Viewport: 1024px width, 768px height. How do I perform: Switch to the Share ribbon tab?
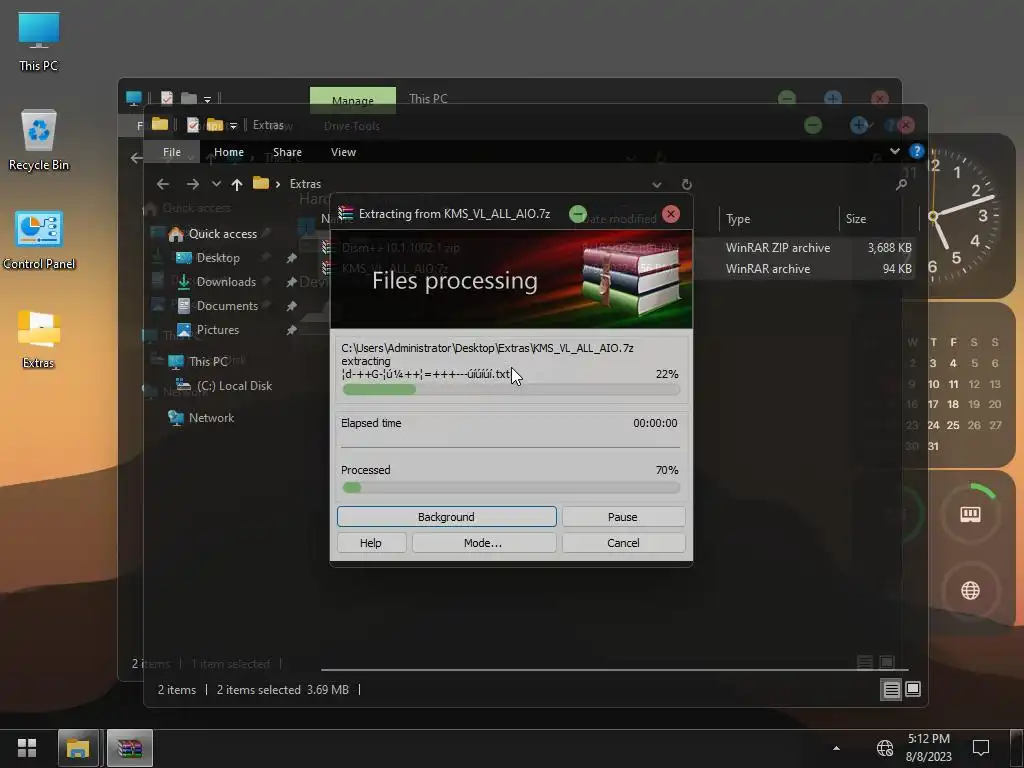287,152
